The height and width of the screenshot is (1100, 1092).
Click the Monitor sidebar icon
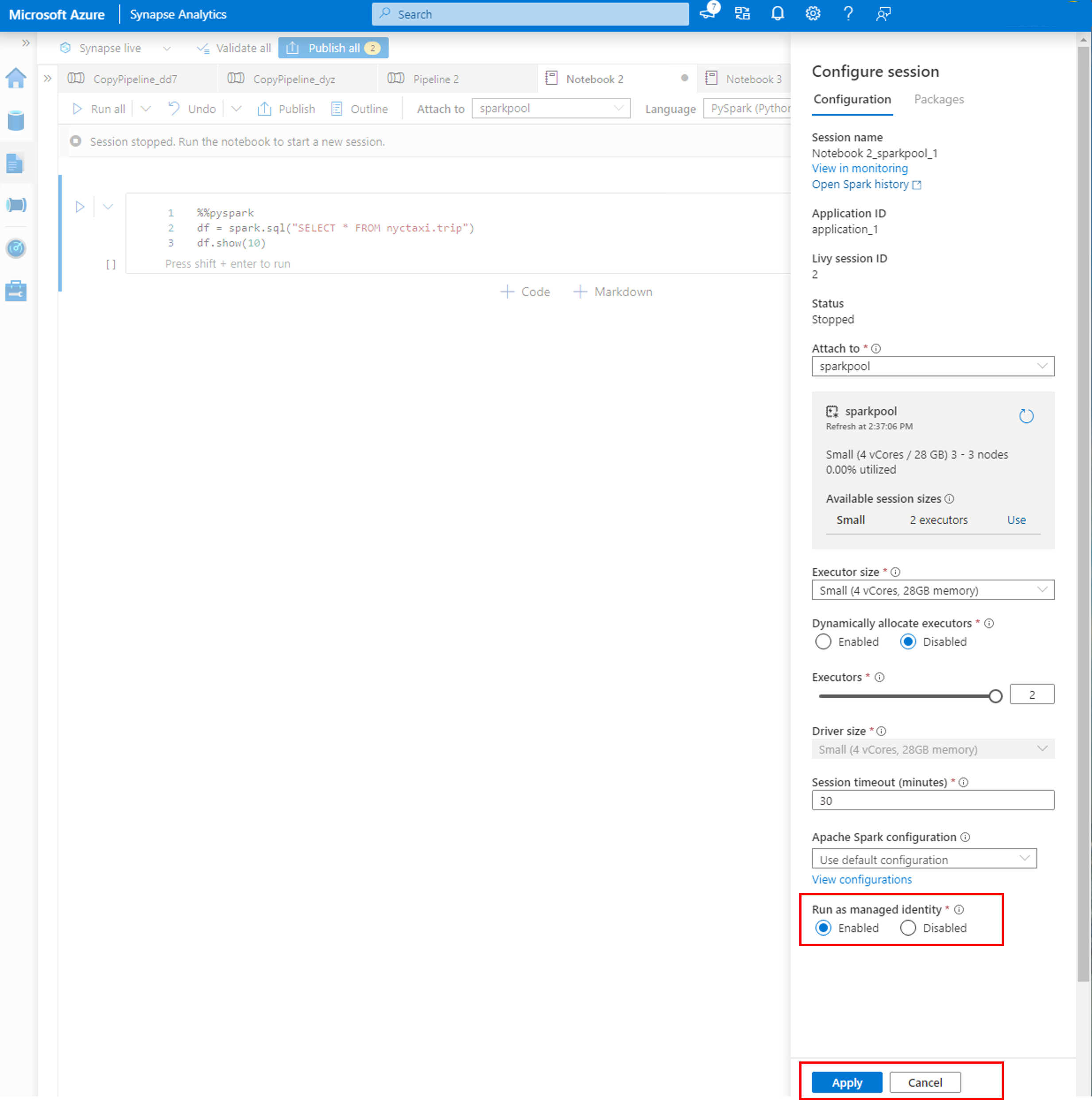(x=18, y=246)
